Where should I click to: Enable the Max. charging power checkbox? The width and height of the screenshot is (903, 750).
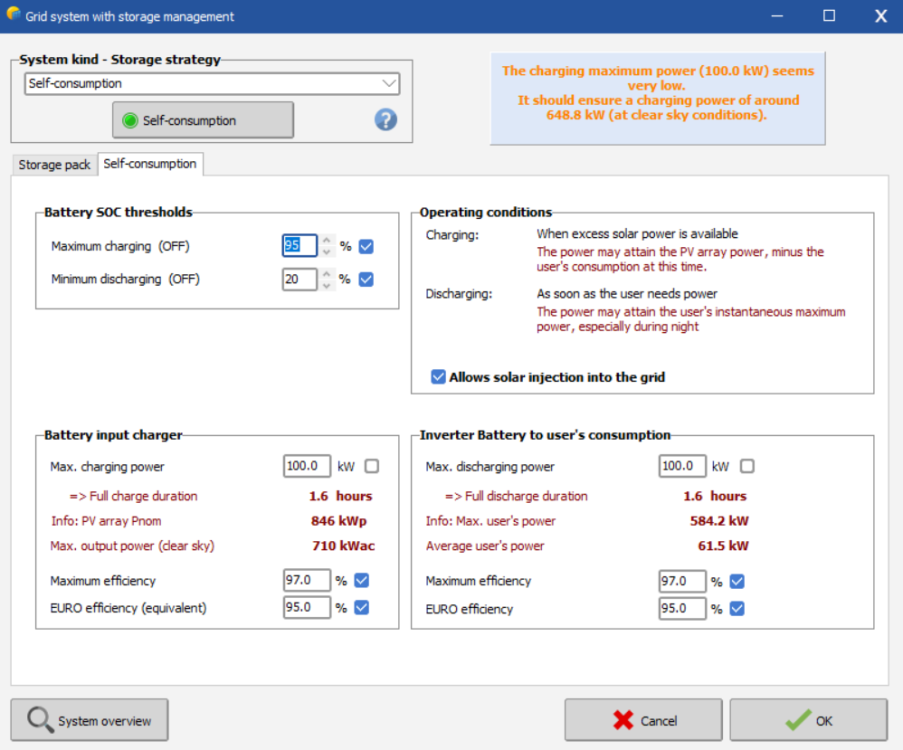tap(372, 466)
